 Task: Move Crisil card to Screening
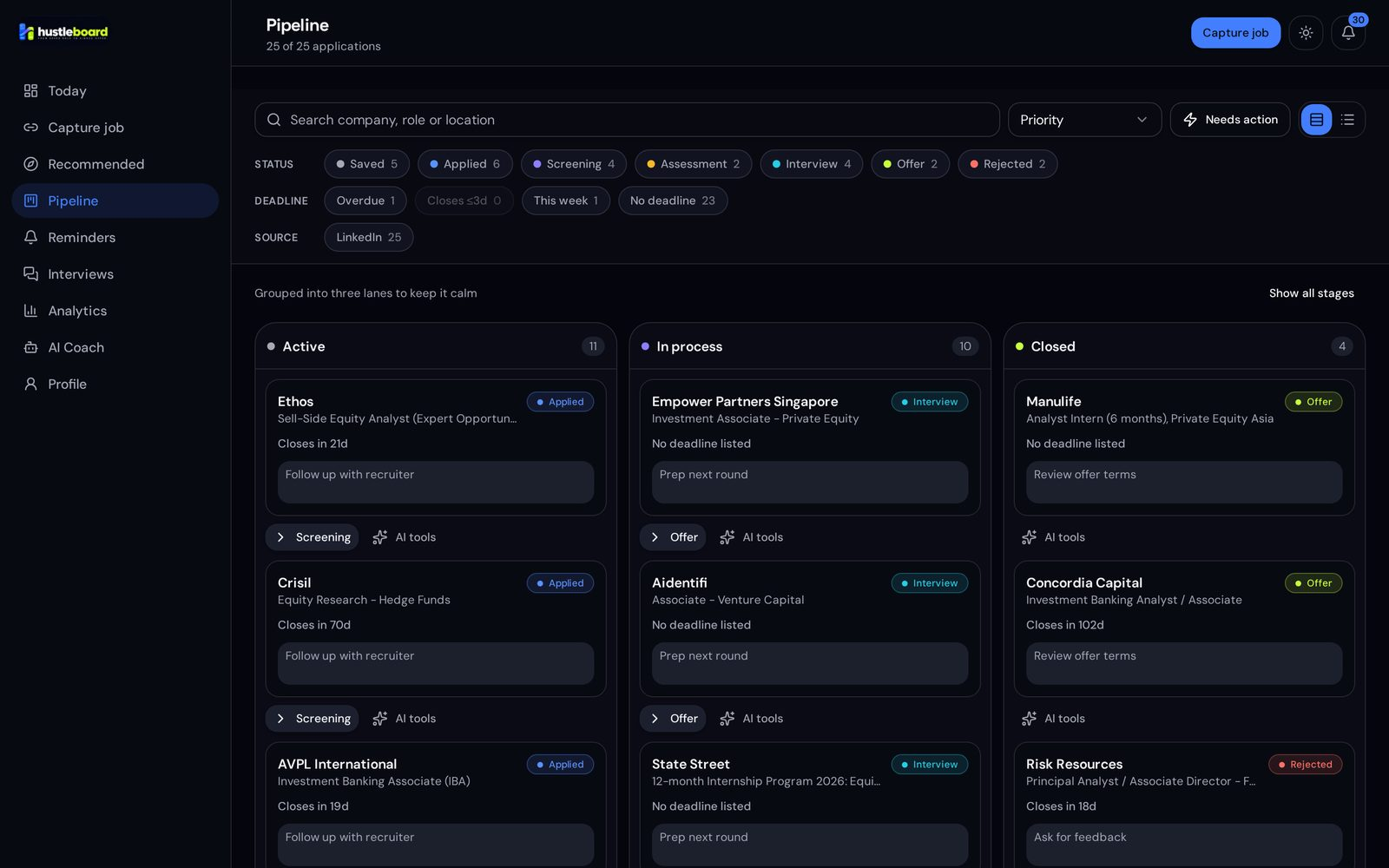pyautogui.click(x=313, y=719)
